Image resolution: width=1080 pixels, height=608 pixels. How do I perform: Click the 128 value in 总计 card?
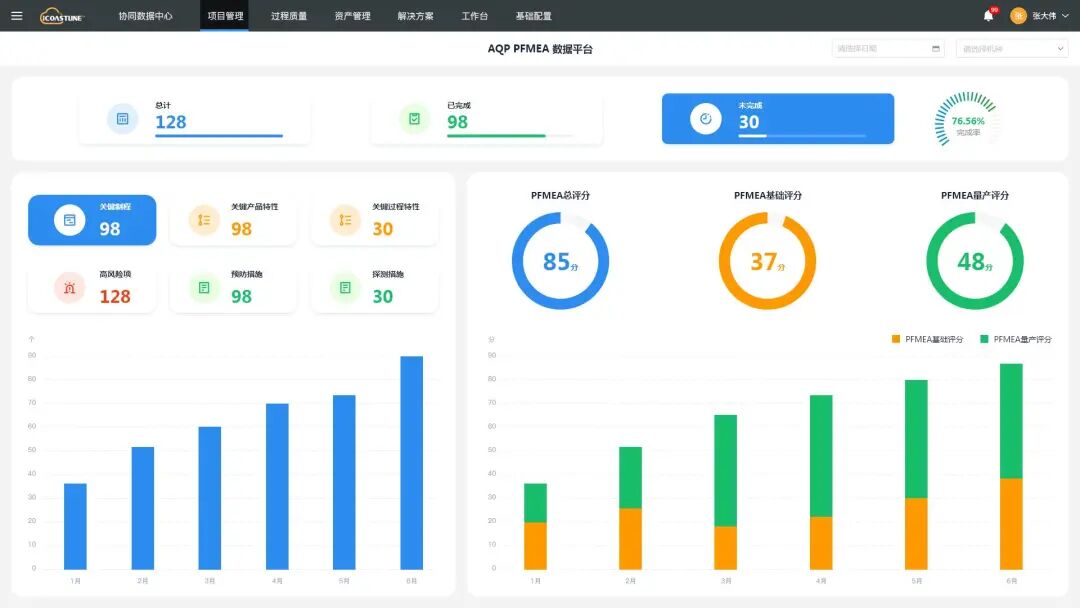coord(171,122)
